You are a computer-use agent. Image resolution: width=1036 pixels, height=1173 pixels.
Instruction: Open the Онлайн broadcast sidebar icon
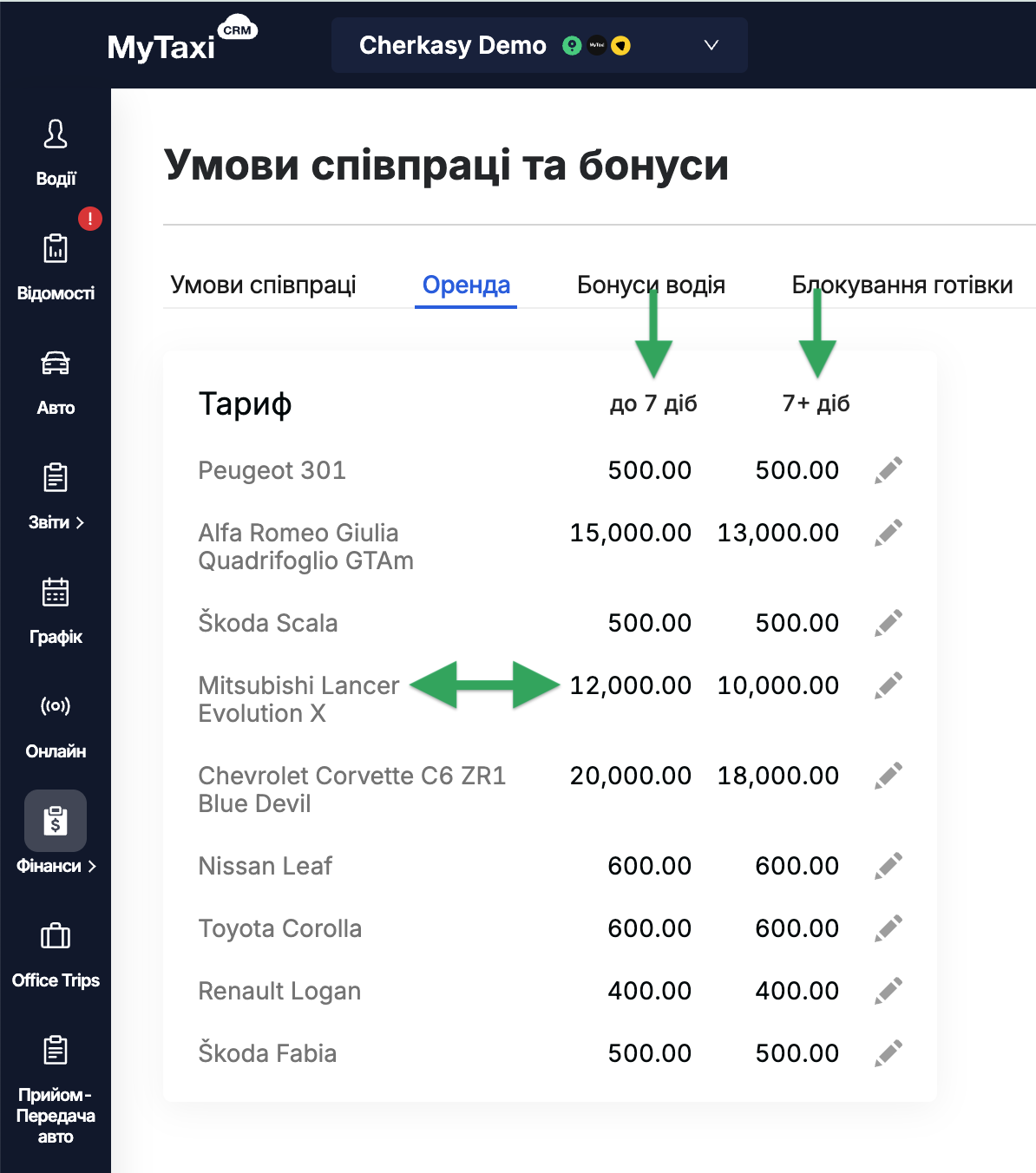click(x=56, y=705)
